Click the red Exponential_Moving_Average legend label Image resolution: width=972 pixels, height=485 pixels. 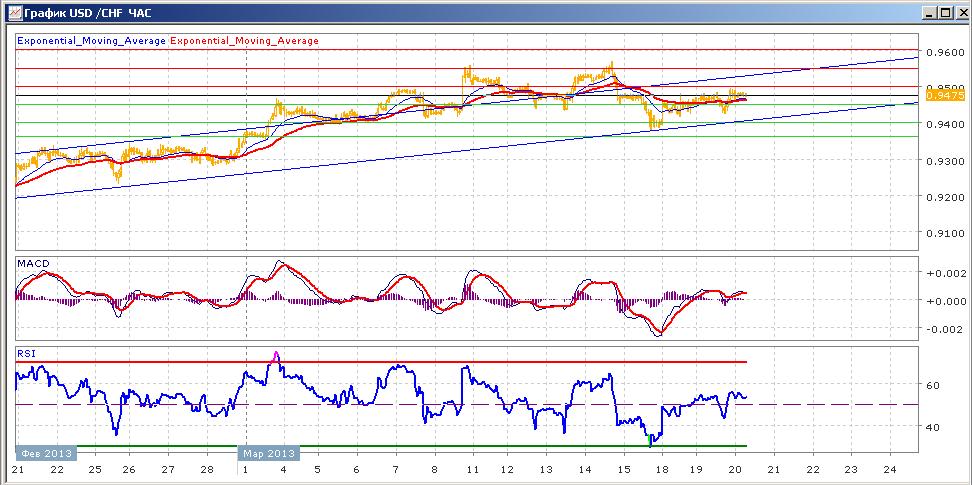[x=244, y=41]
